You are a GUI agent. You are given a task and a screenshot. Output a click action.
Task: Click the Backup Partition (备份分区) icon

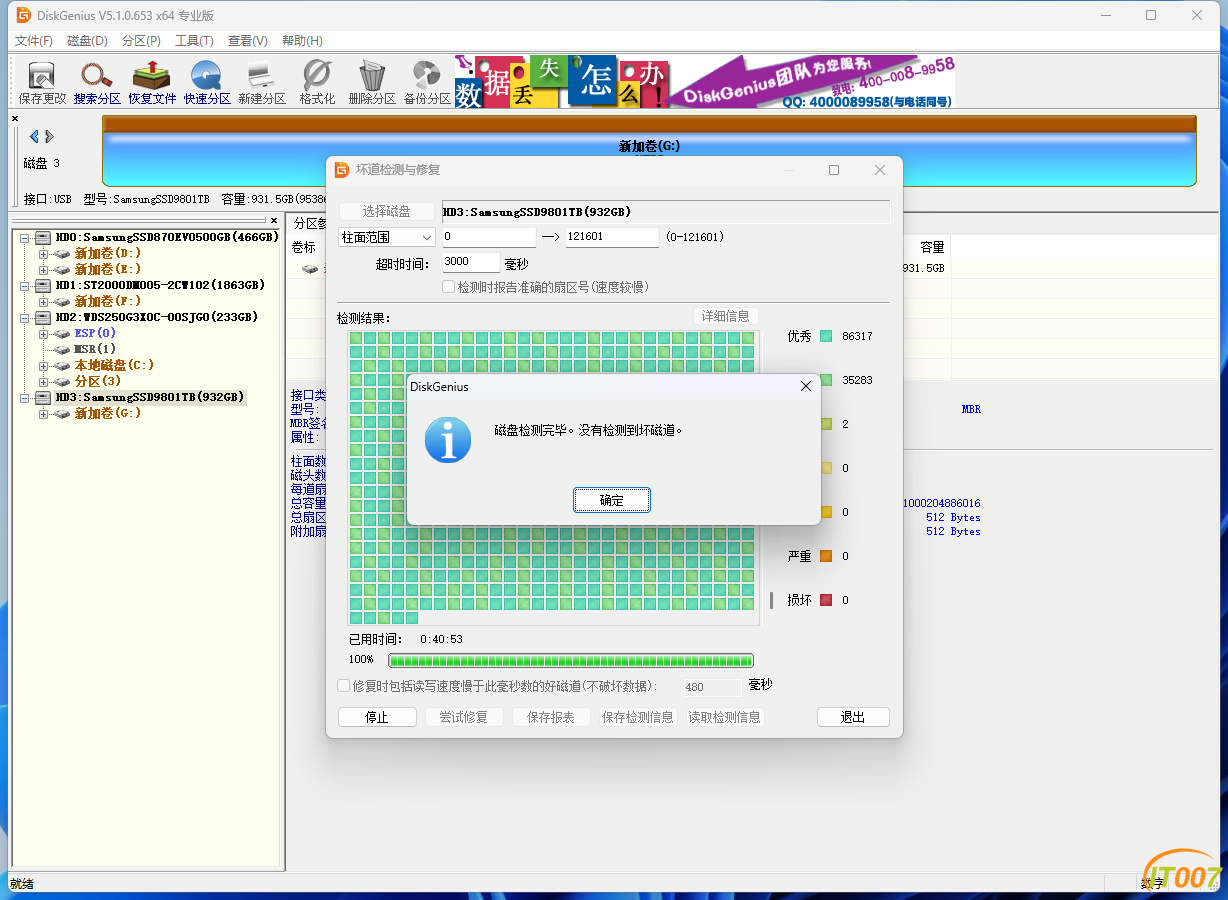[427, 82]
